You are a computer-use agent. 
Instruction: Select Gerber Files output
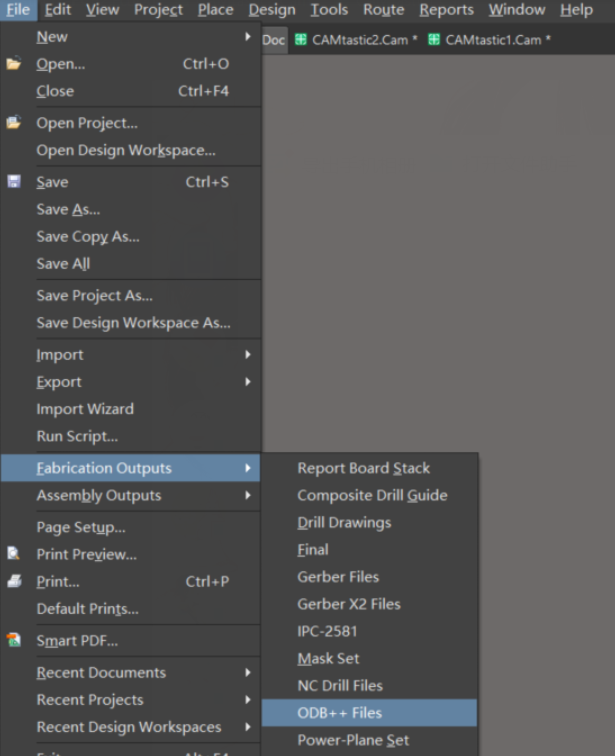tap(369, 577)
